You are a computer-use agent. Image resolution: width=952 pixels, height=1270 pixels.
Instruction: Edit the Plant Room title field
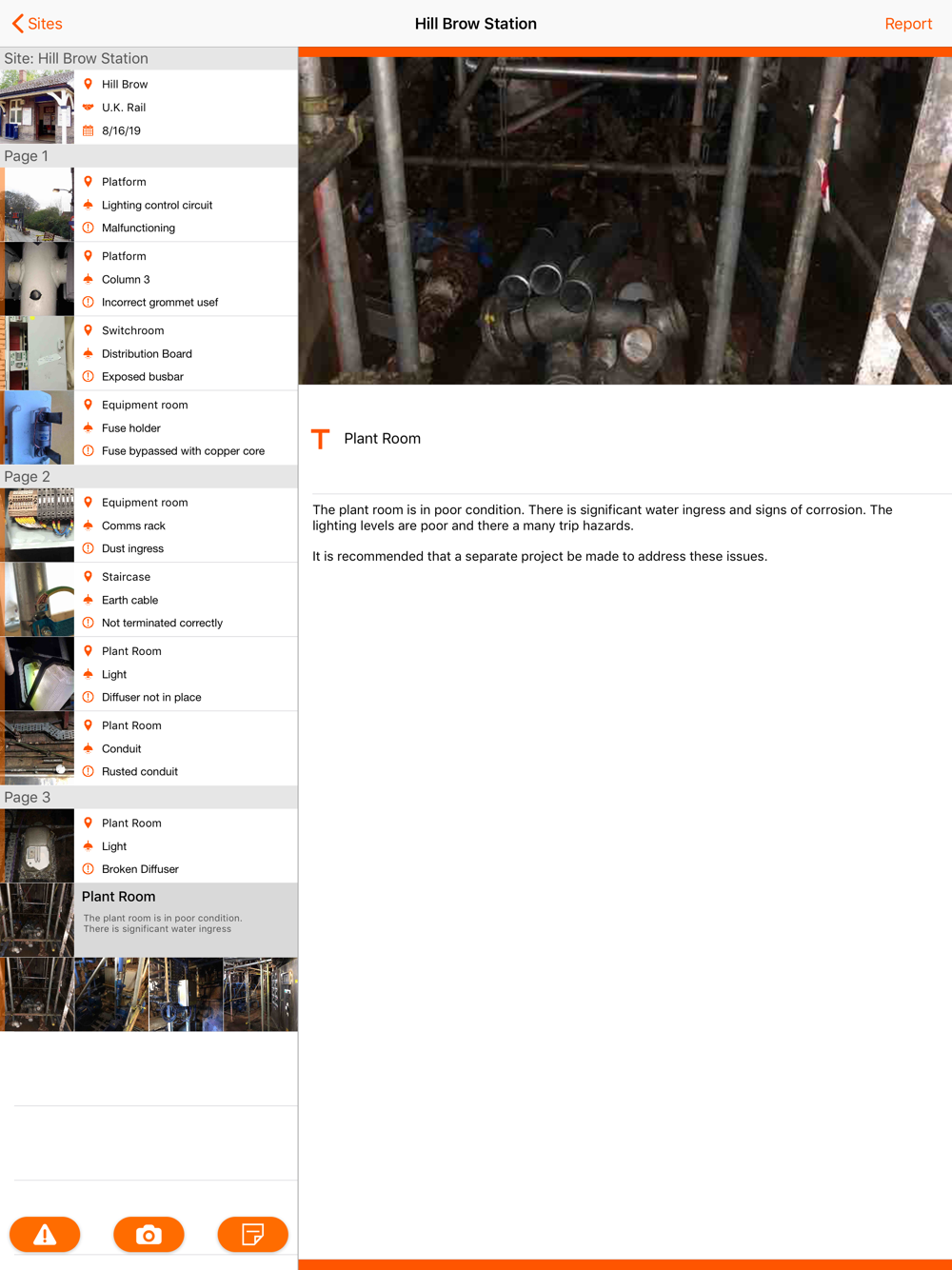pyautogui.click(x=383, y=439)
